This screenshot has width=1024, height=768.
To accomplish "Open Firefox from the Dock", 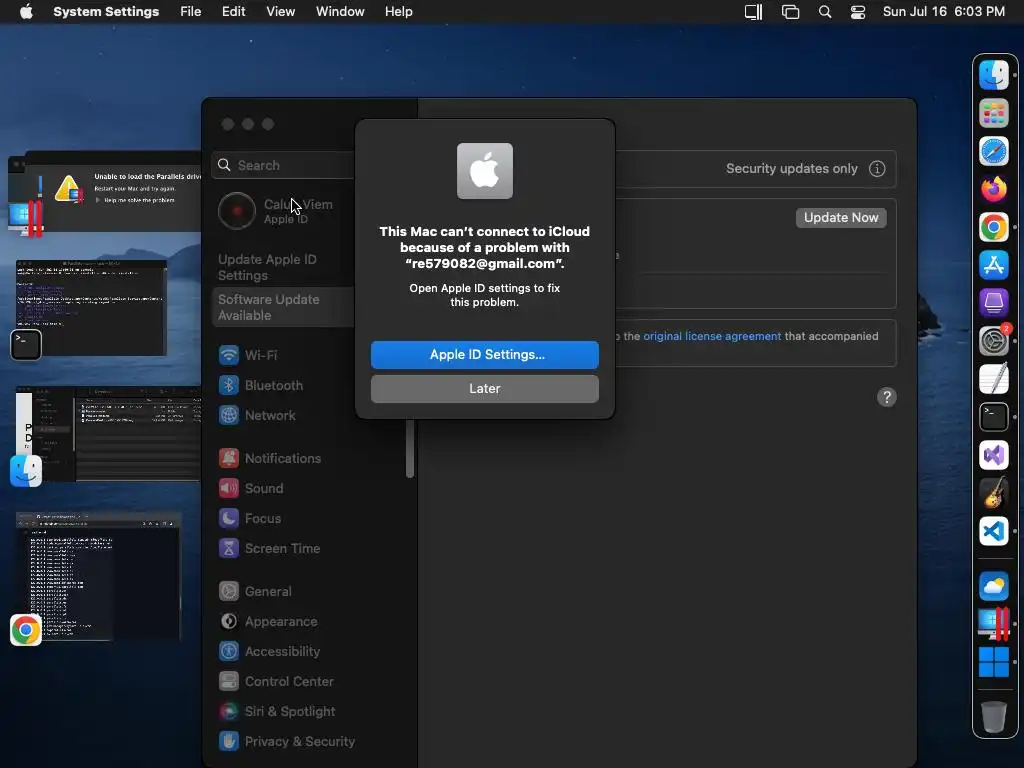I will pyautogui.click(x=994, y=189).
